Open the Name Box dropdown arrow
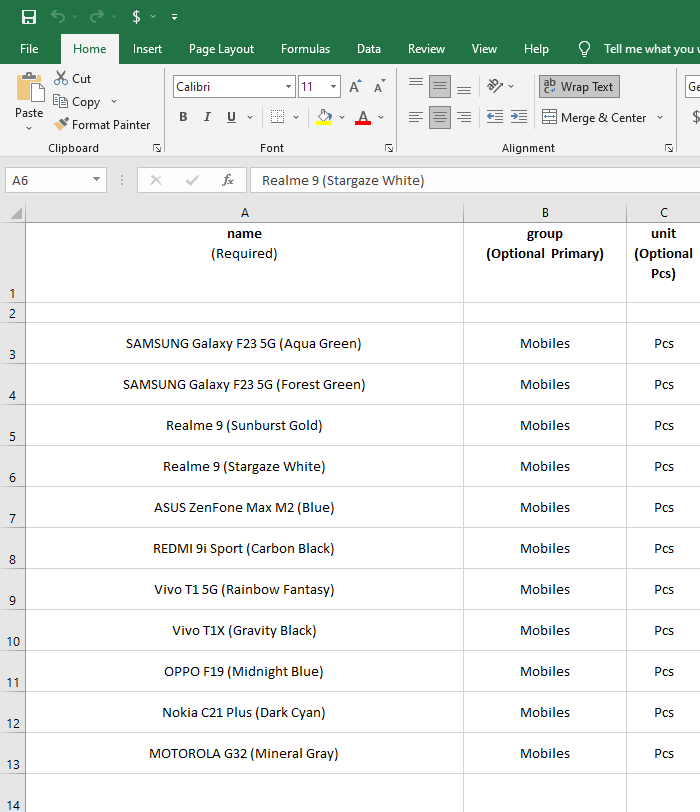The image size is (700, 812). 96,180
